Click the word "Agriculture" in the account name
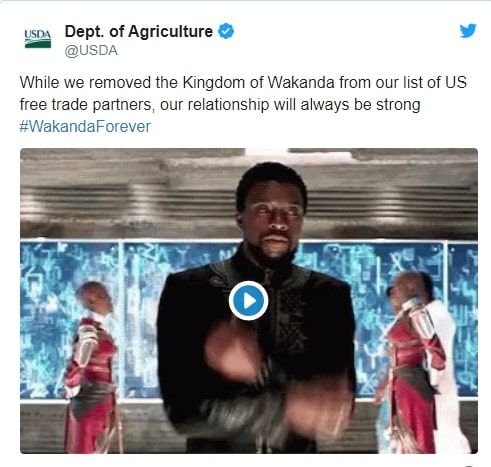The width and height of the screenshot is (491, 467). 170,31
